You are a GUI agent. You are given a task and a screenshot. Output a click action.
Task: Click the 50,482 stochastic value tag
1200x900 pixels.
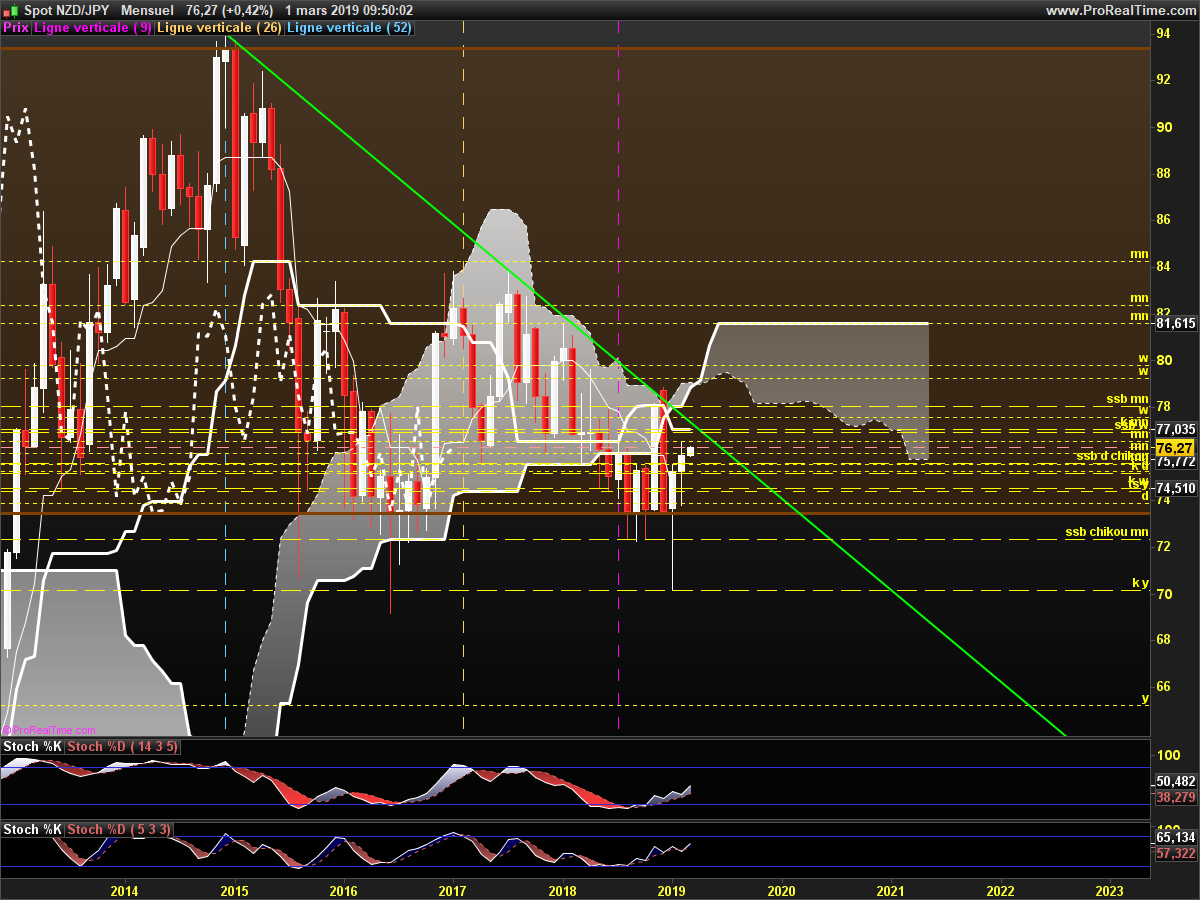(x=1176, y=781)
